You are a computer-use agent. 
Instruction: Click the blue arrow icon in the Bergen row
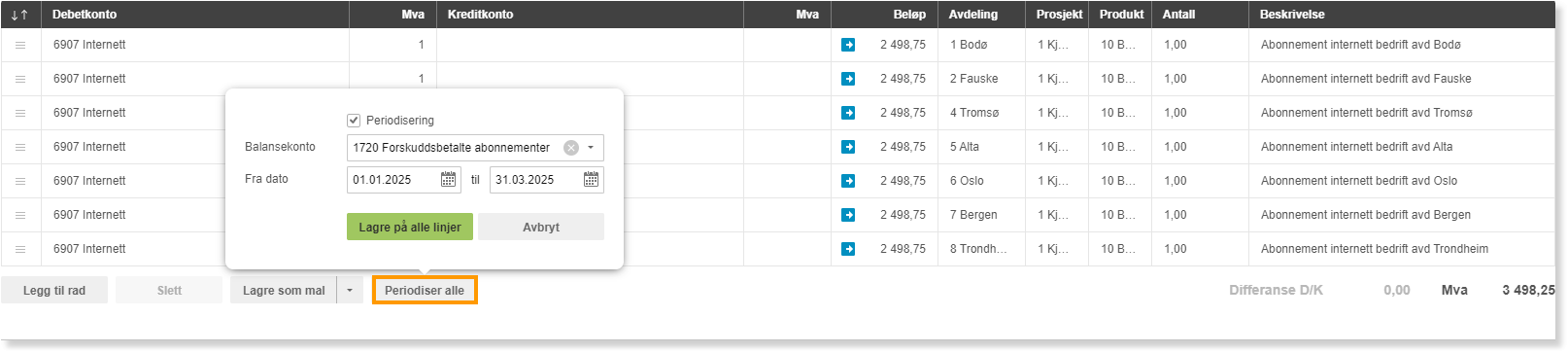click(x=848, y=215)
